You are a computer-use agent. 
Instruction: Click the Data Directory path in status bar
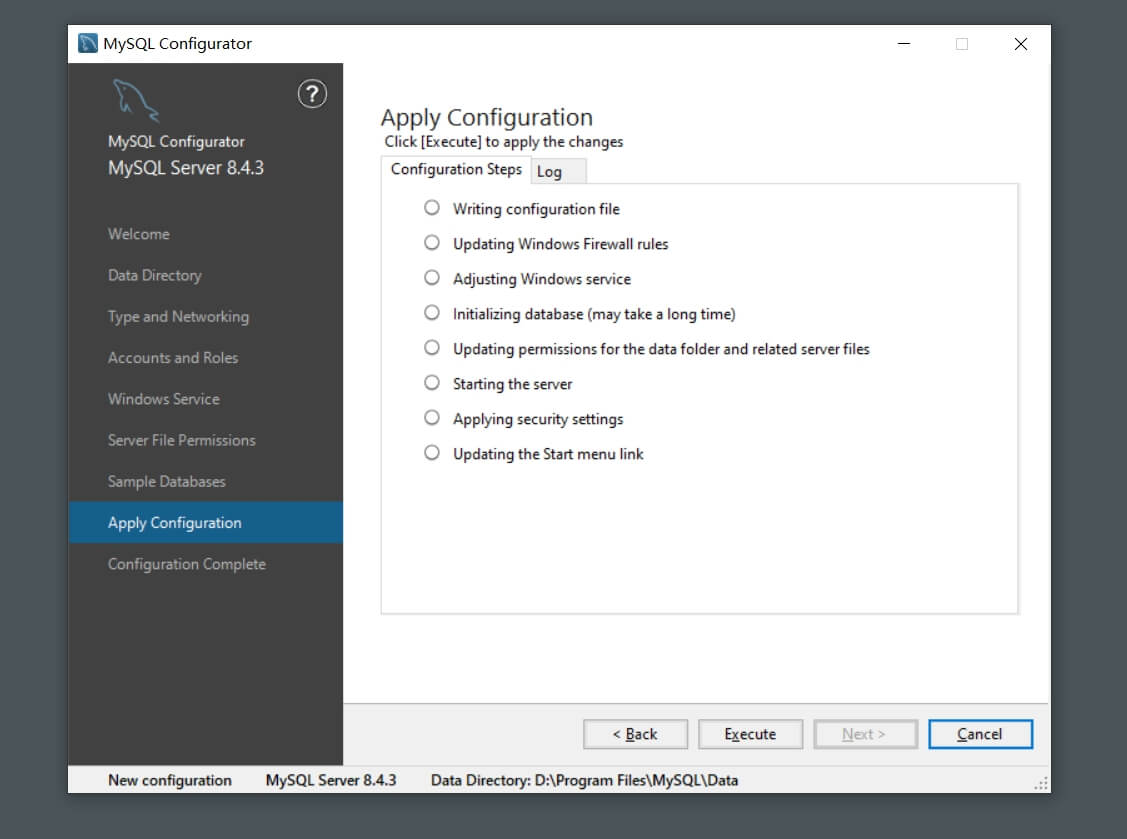[584, 780]
